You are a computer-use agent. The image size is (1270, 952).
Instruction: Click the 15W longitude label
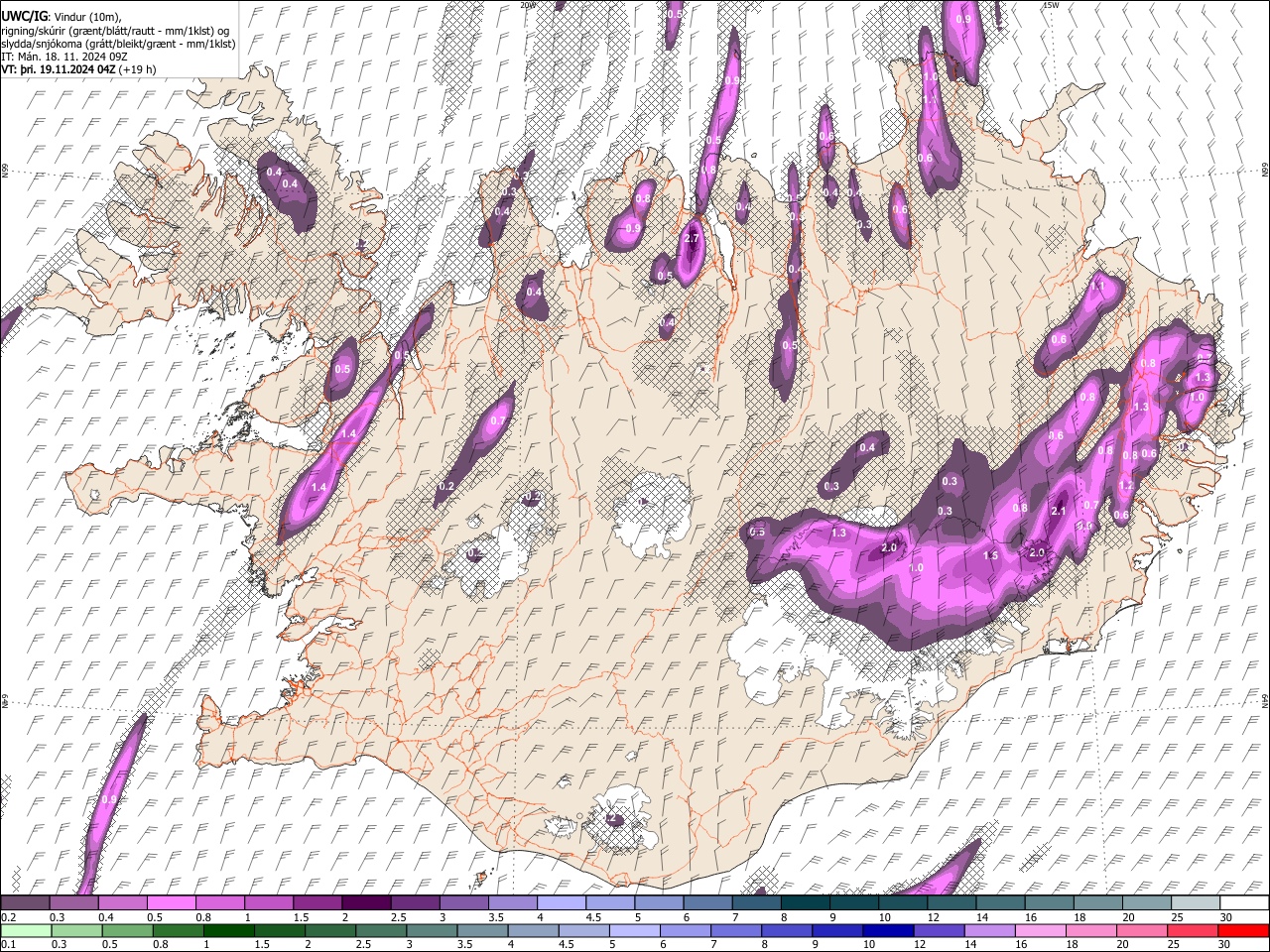1051,5
